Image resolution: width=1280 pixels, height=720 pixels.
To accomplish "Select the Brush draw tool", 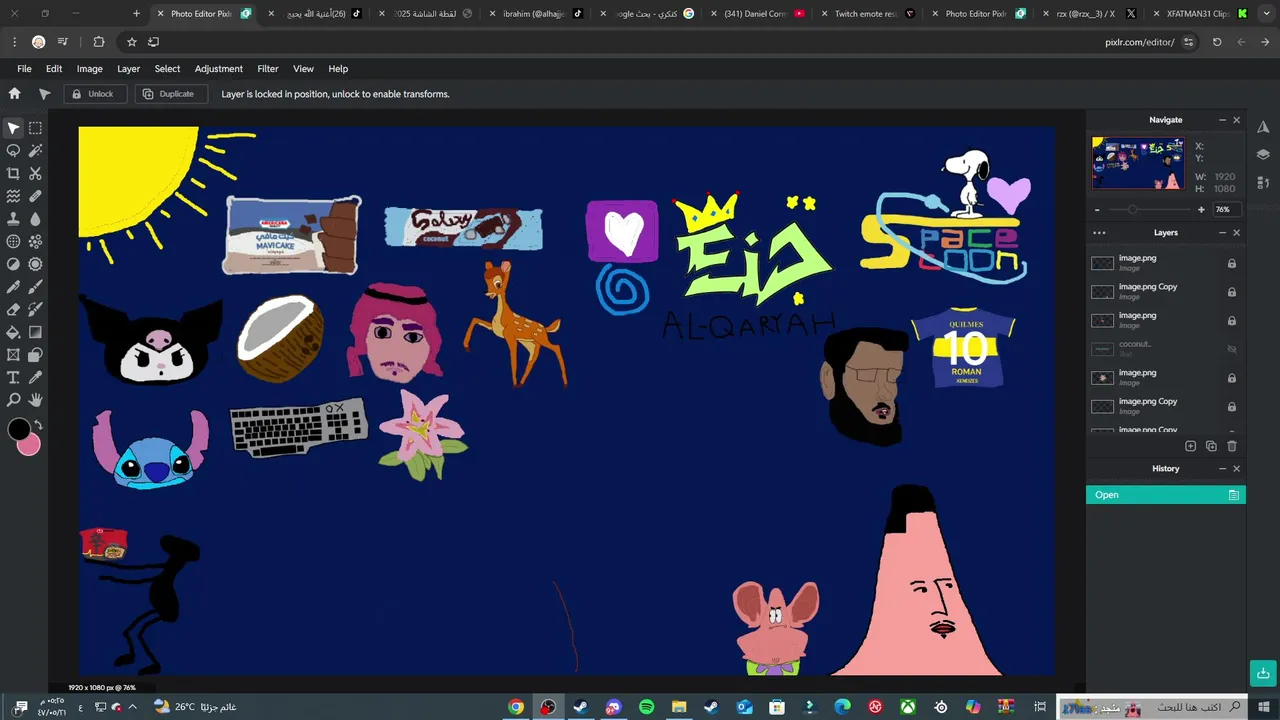I will (35, 287).
